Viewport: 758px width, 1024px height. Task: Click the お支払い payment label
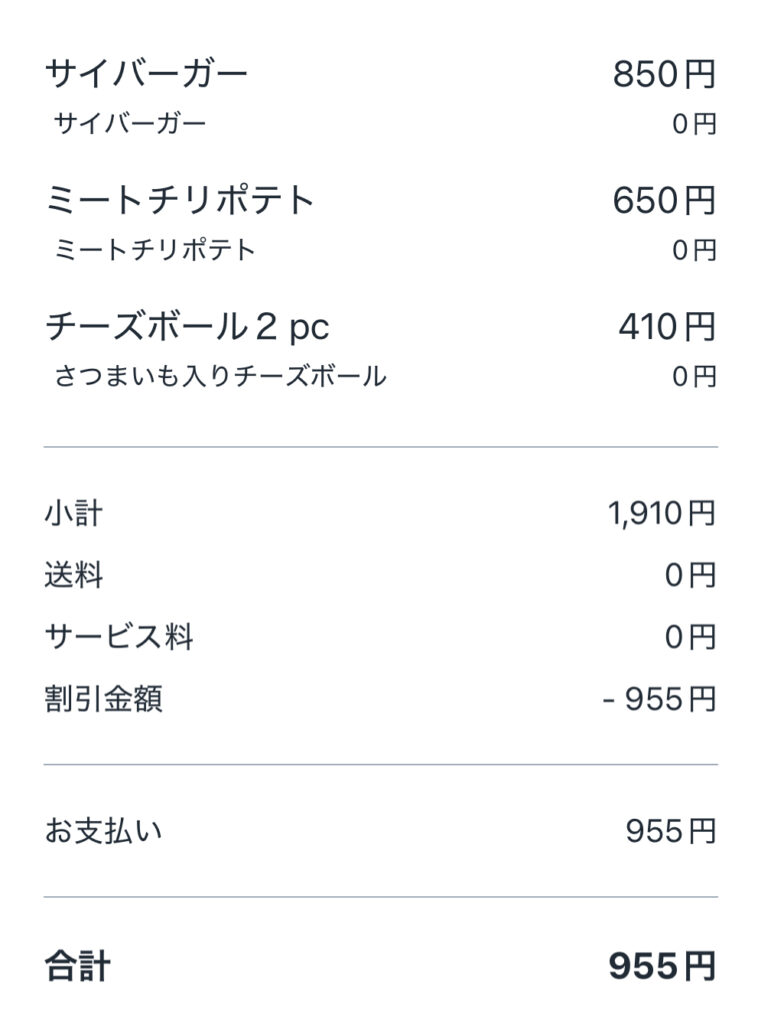tap(103, 831)
